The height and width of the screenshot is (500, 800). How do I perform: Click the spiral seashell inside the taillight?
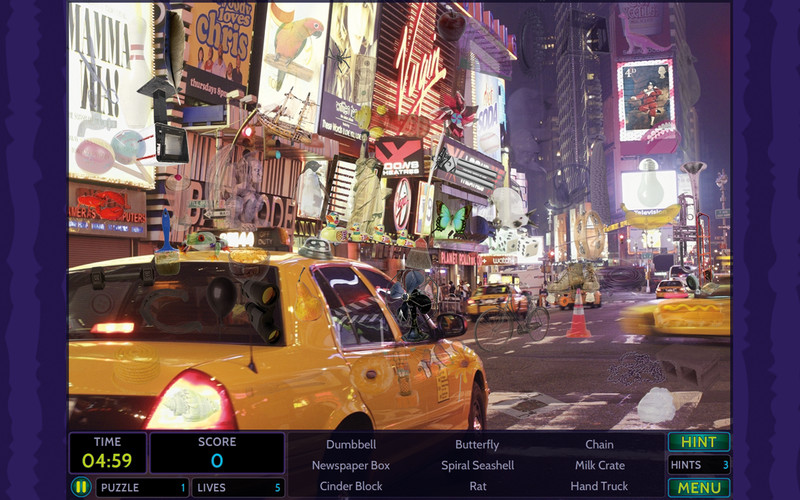192,403
